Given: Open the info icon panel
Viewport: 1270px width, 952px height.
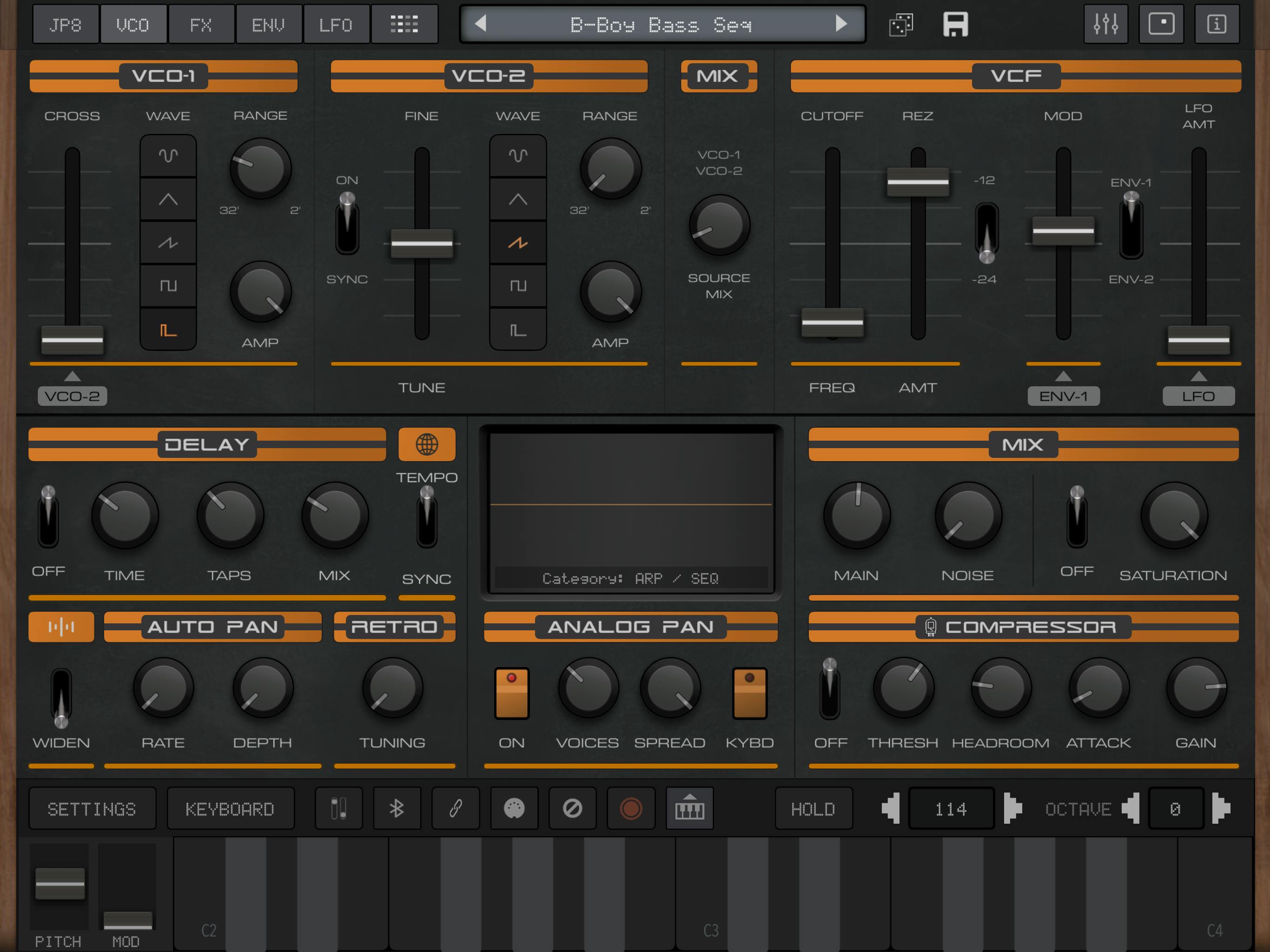Looking at the screenshot, I should (x=1217, y=24).
